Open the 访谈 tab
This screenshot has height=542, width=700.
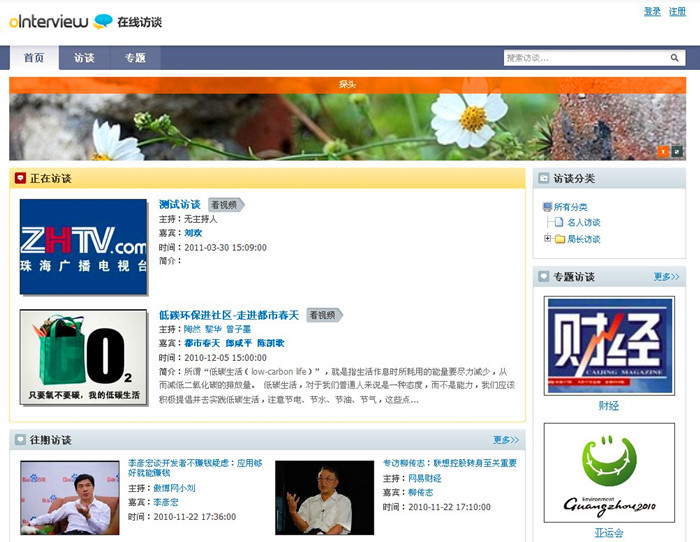tap(84, 58)
